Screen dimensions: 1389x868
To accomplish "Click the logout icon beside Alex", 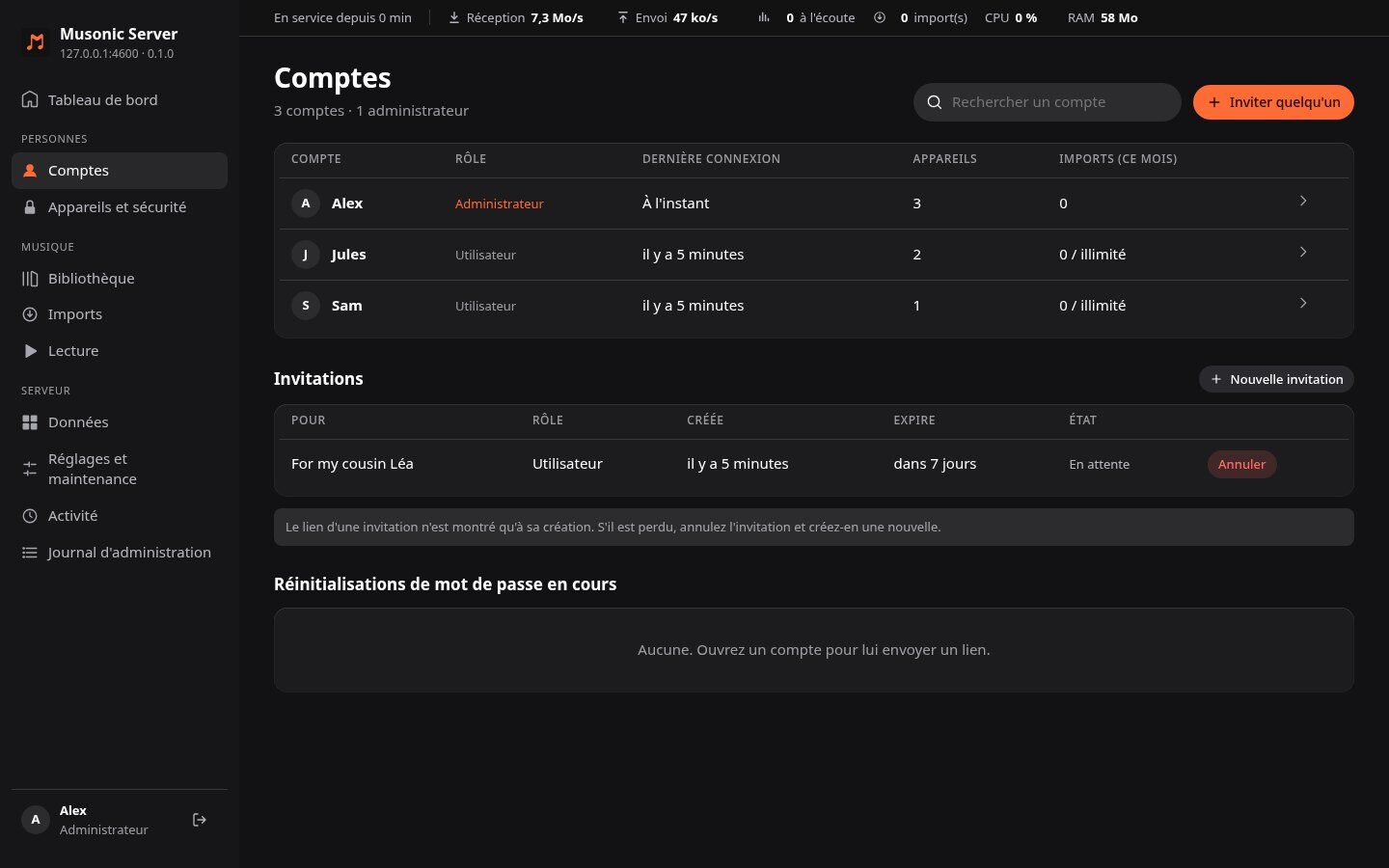I will click(x=200, y=820).
